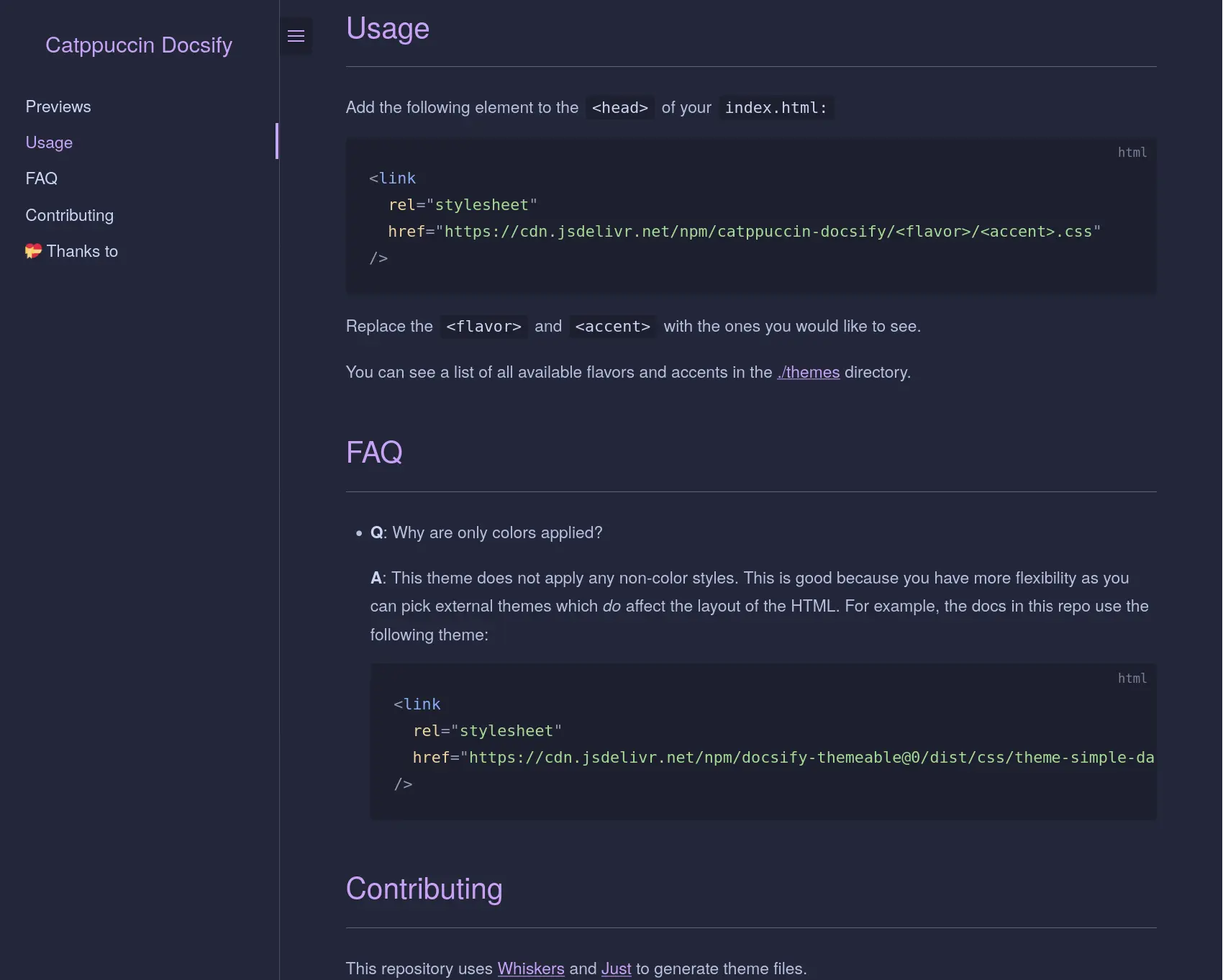Follow the Whiskers link
The image size is (1223, 980).
531,968
